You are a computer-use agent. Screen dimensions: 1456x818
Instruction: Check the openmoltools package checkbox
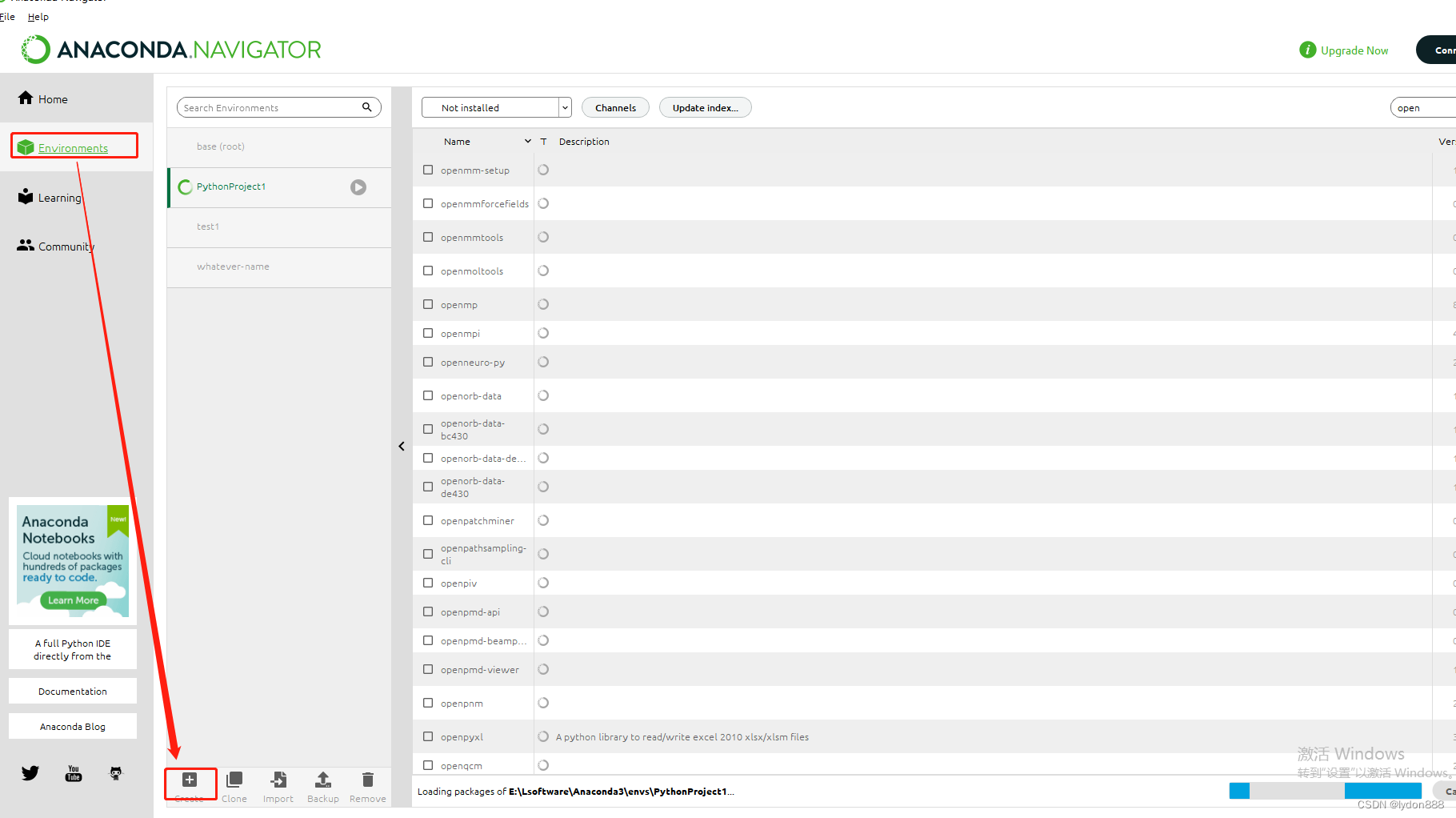[428, 271]
